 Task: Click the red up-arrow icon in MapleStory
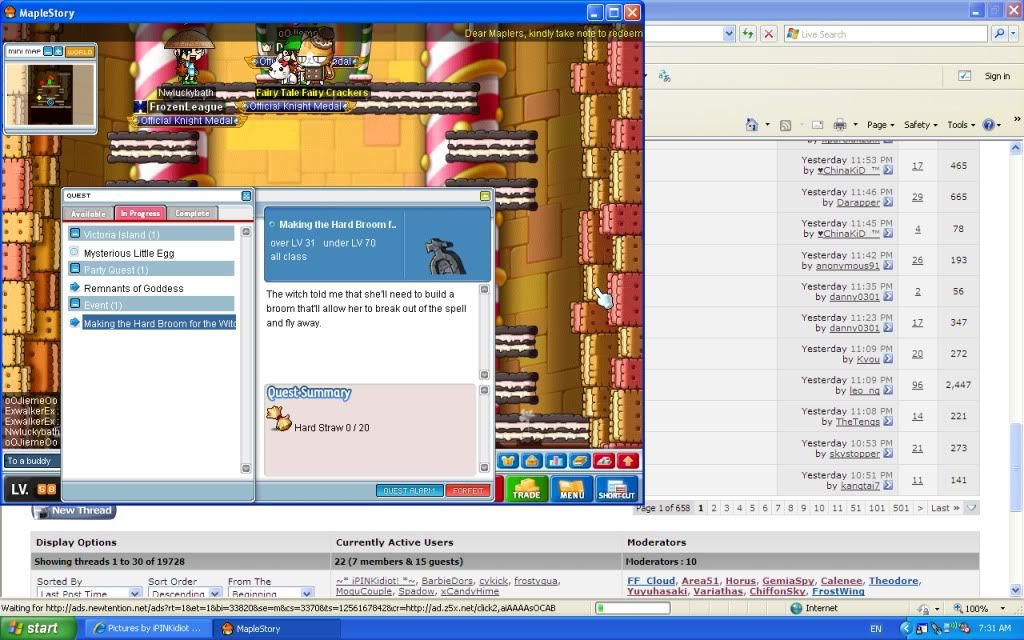pos(628,461)
